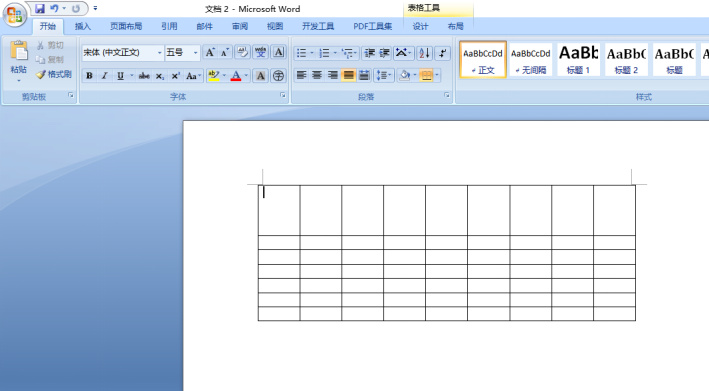Toggle italic formatting
The image size is (709, 391).
point(104,76)
